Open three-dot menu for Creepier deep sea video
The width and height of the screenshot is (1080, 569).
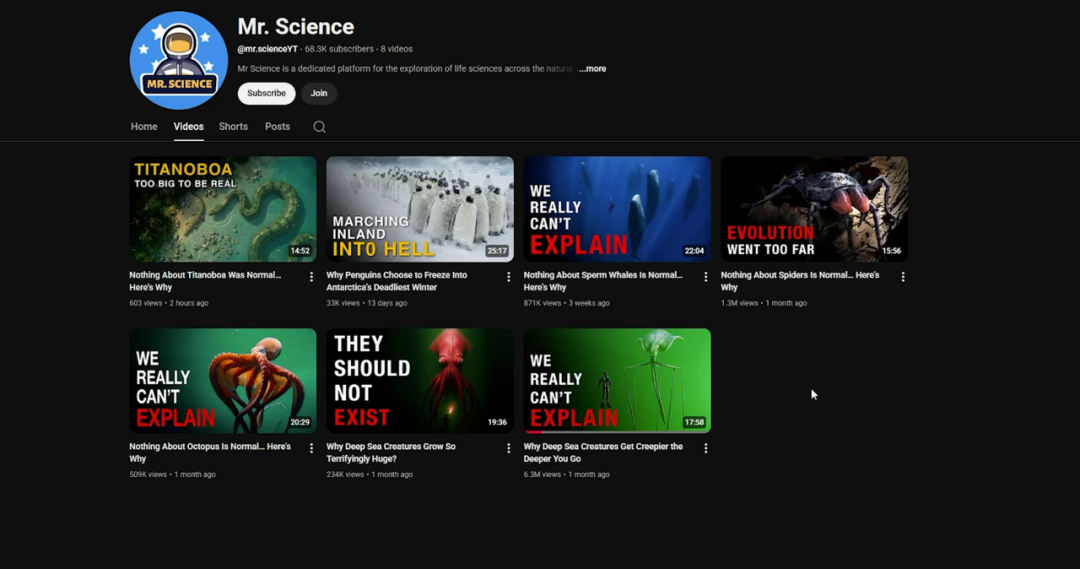705,449
